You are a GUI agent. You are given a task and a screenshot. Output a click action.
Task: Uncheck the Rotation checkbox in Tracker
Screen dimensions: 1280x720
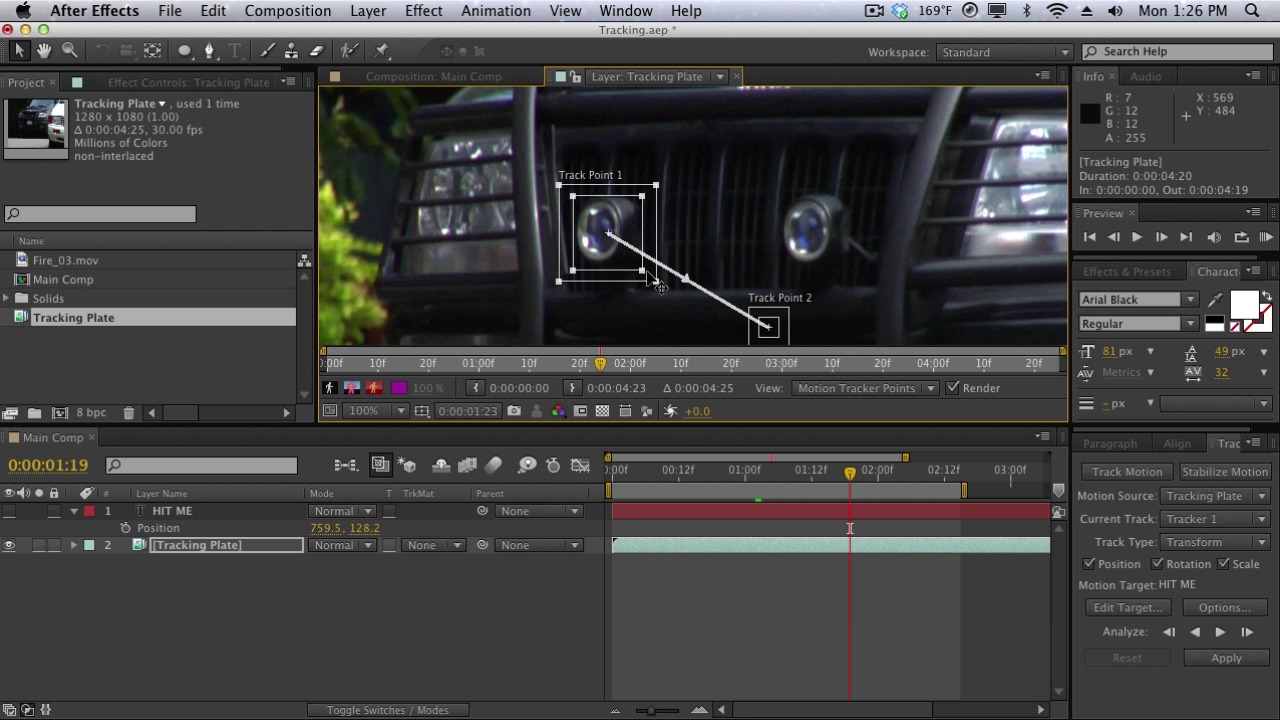[x=1157, y=564]
